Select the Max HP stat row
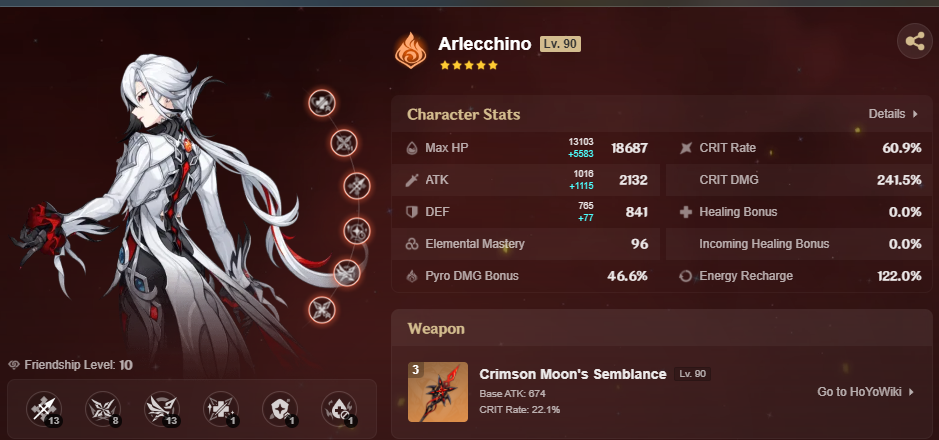Viewport: 939px width, 440px height. 526,148
